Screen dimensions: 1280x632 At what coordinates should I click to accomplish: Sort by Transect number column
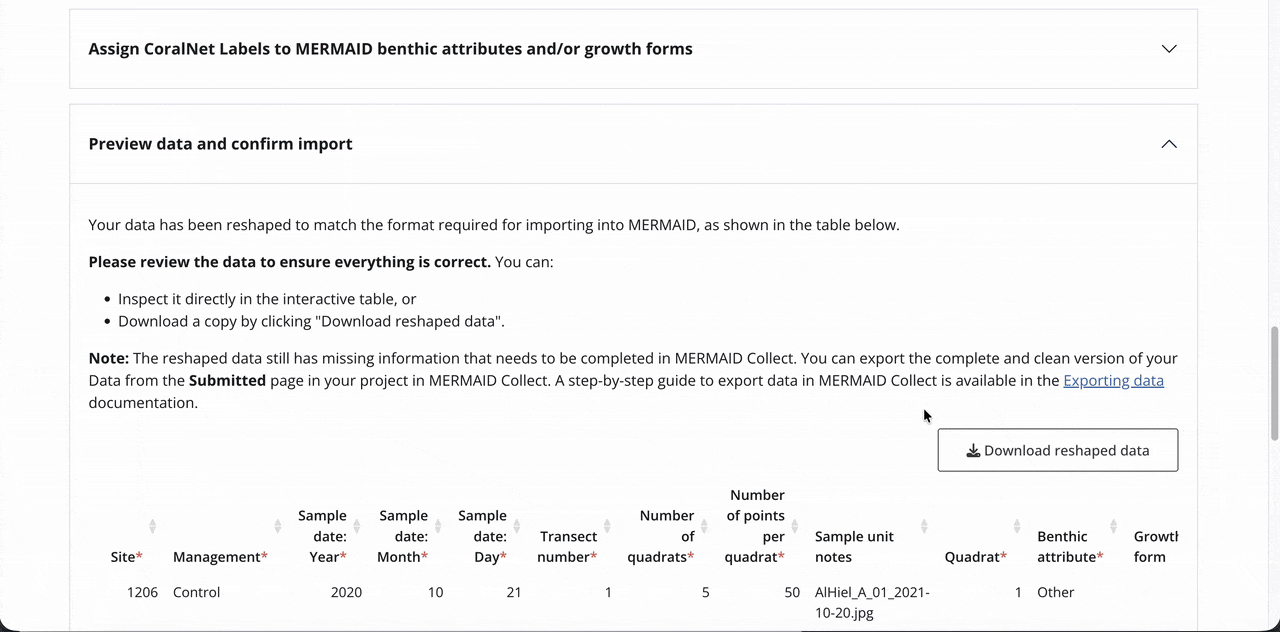tap(607, 526)
